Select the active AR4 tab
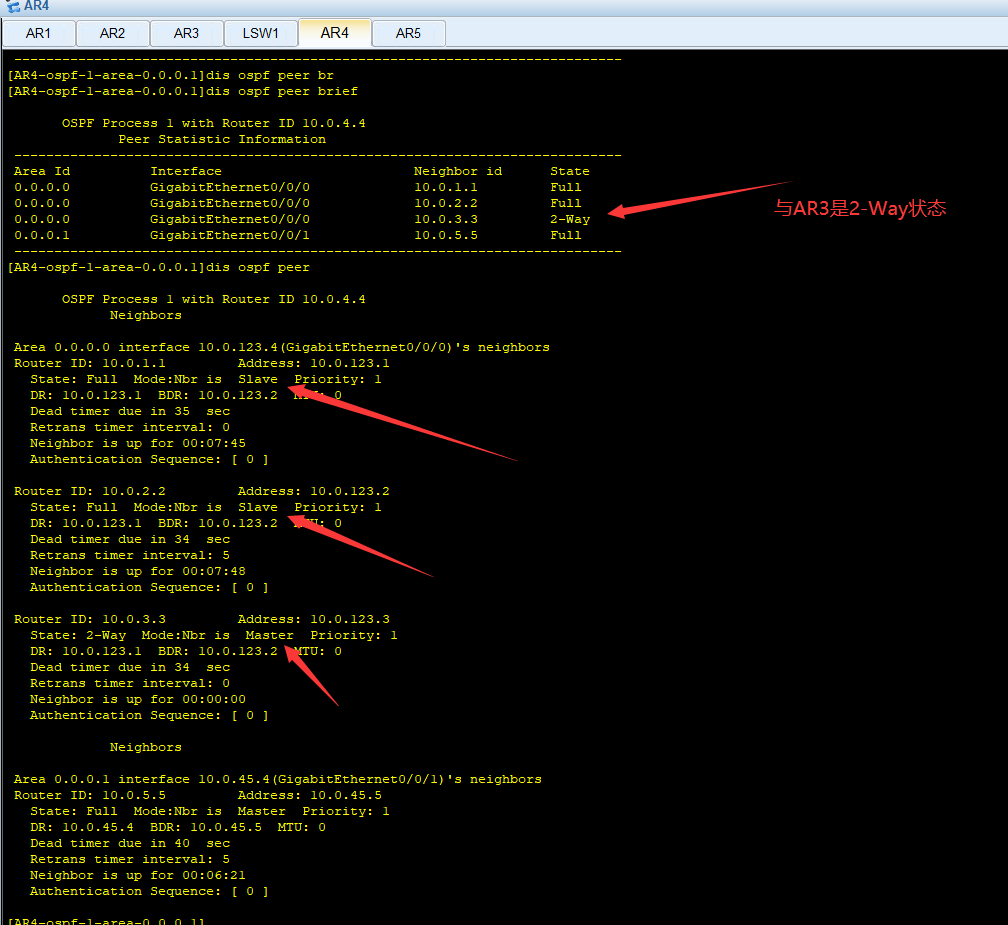 (x=334, y=33)
